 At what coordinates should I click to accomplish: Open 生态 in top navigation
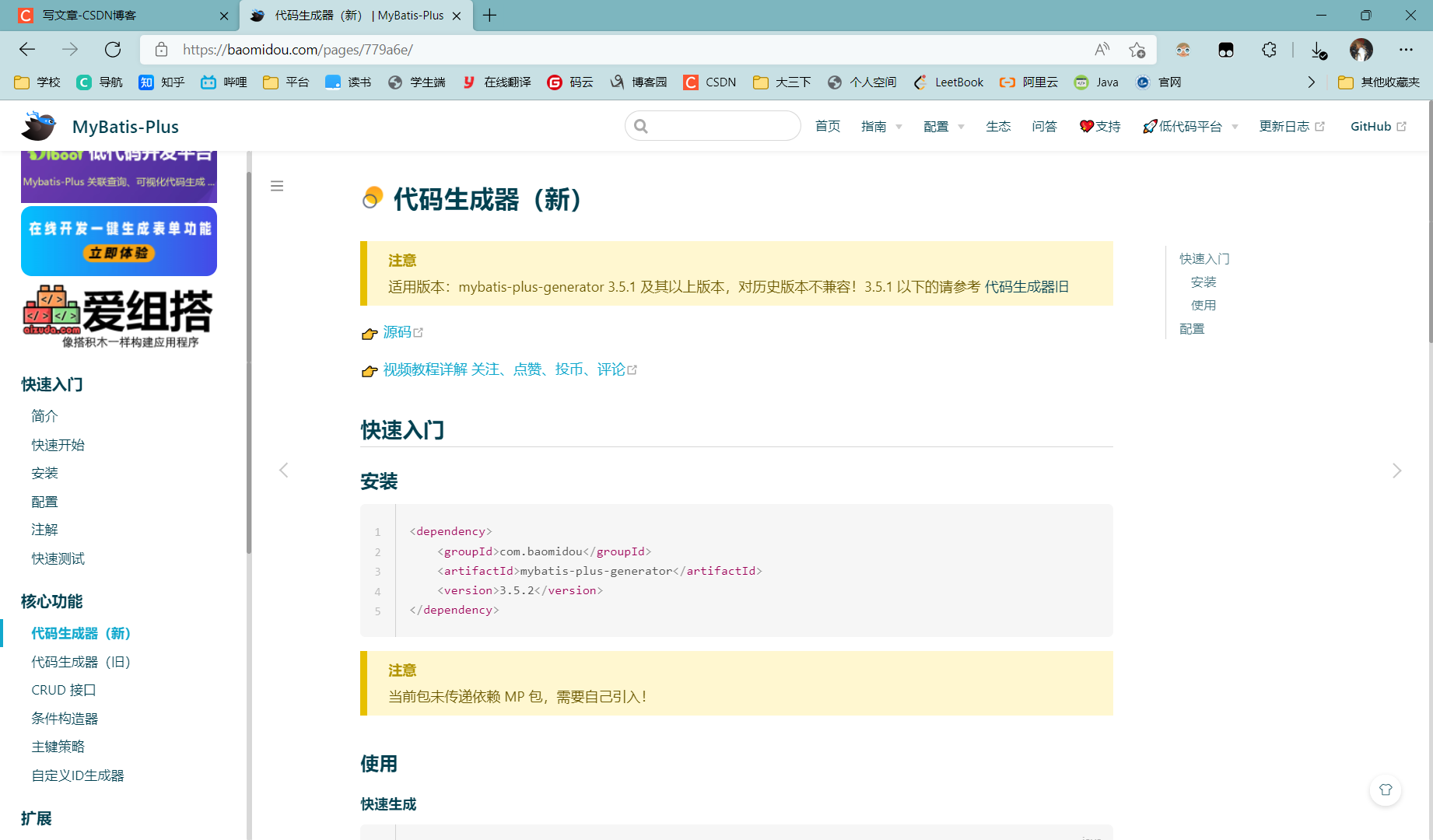click(x=998, y=127)
